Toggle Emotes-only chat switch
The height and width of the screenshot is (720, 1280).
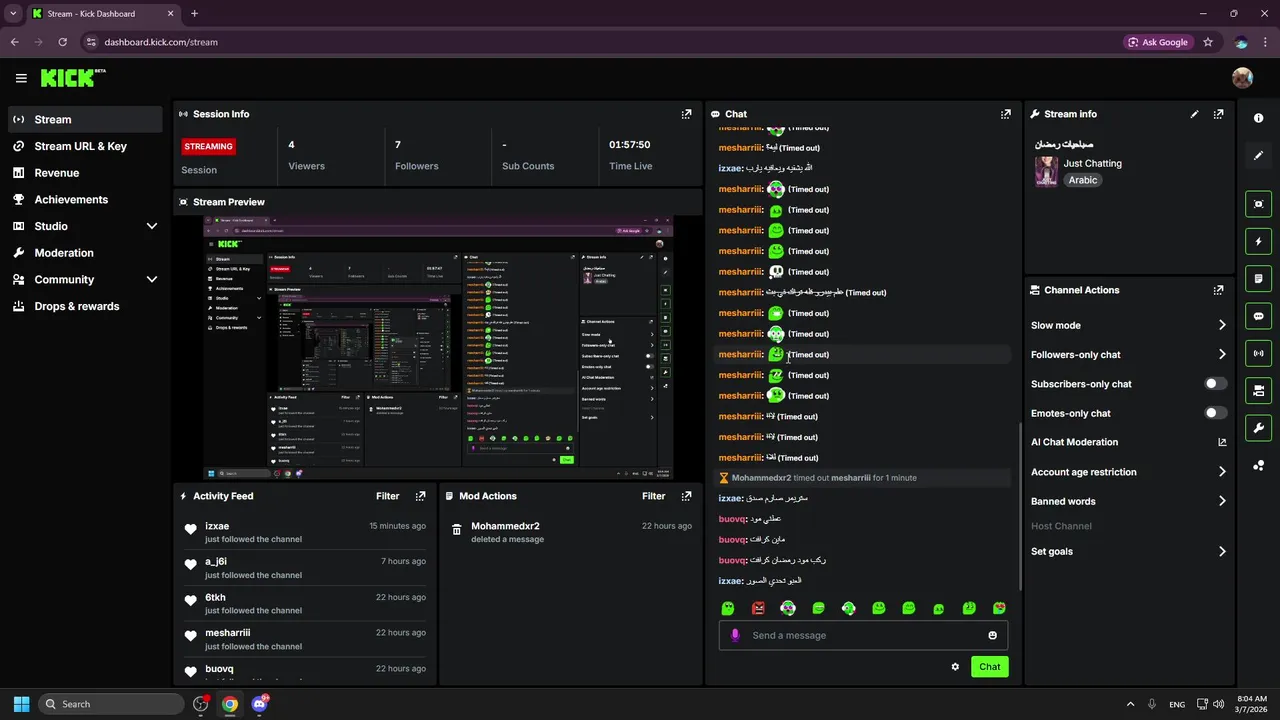point(1216,413)
